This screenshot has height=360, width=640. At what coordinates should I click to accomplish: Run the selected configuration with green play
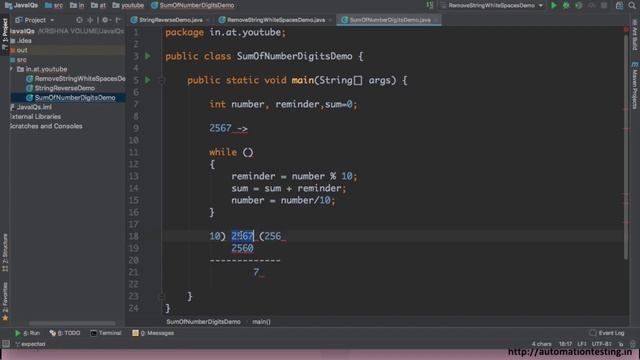553,5
